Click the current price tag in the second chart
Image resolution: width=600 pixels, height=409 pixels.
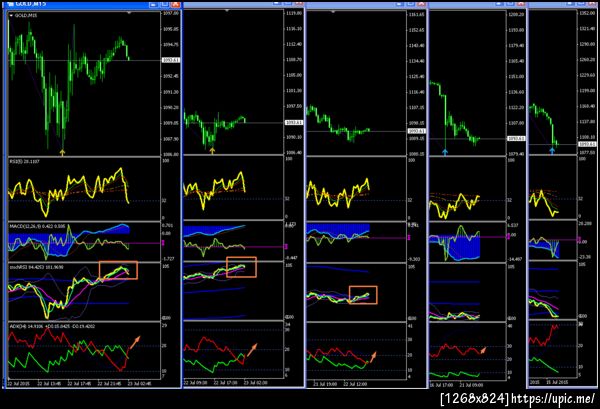pos(294,122)
